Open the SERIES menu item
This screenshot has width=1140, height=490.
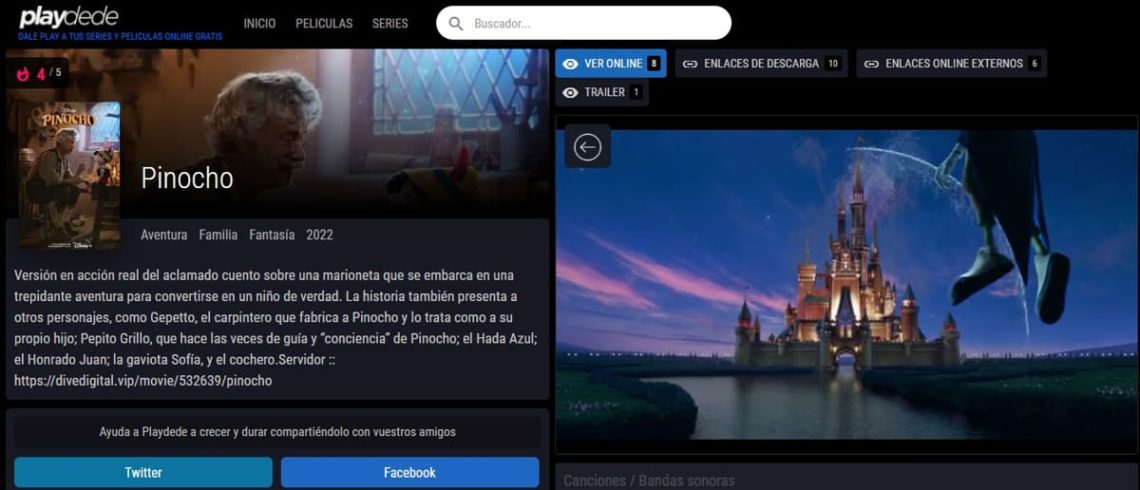390,23
